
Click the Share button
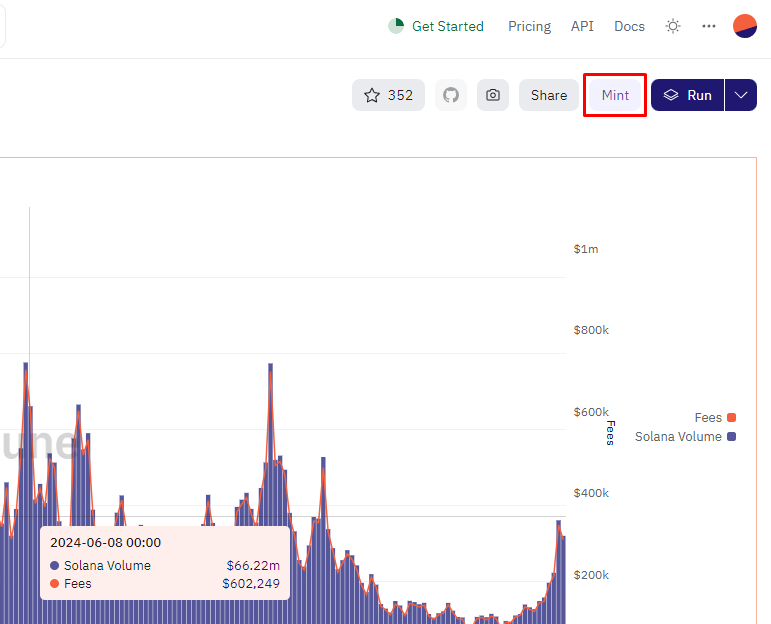(548, 95)
